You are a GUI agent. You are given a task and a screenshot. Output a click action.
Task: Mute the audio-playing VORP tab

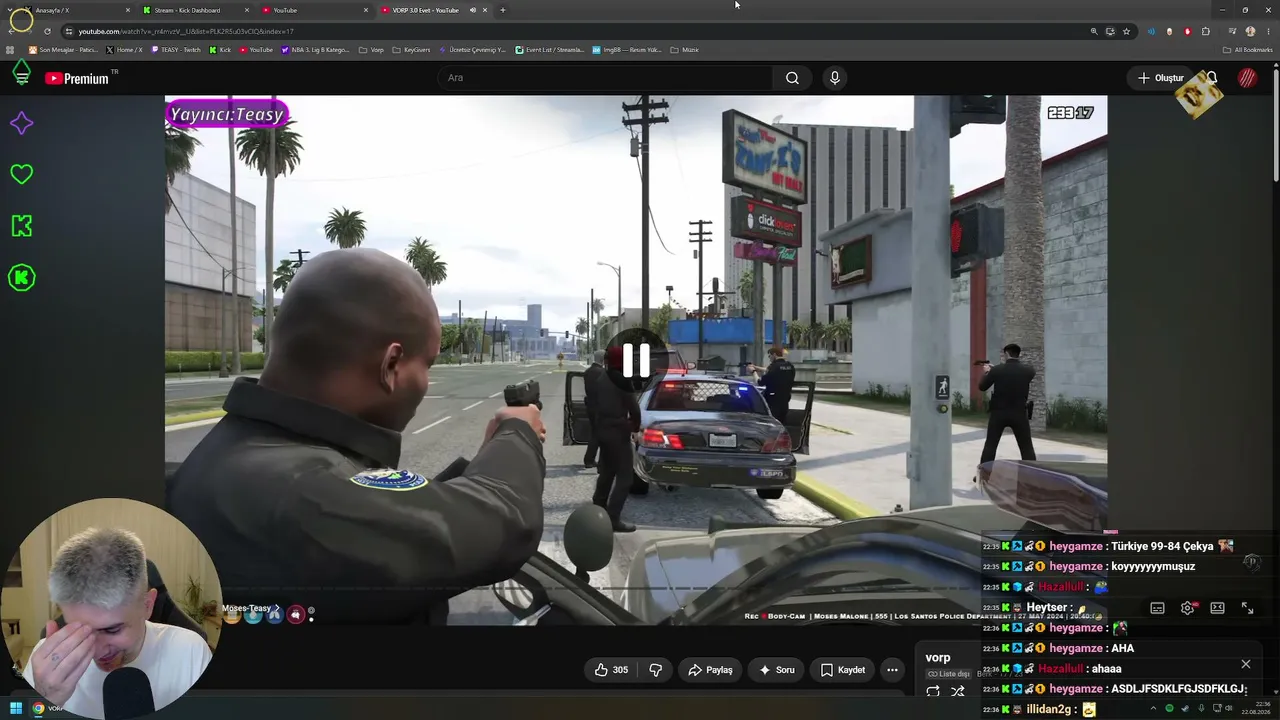pyautogui.click(x=473, y=10)
